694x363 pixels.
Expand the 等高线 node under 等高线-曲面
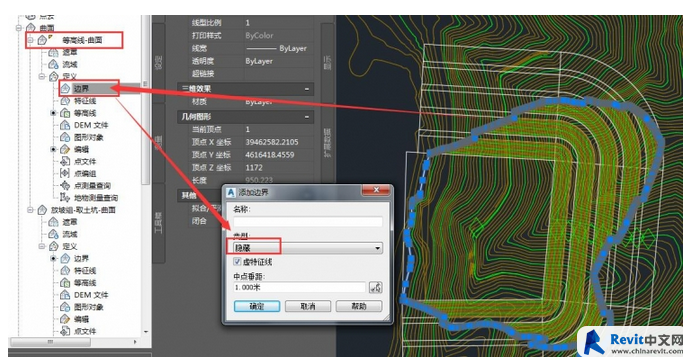(53, 113)
